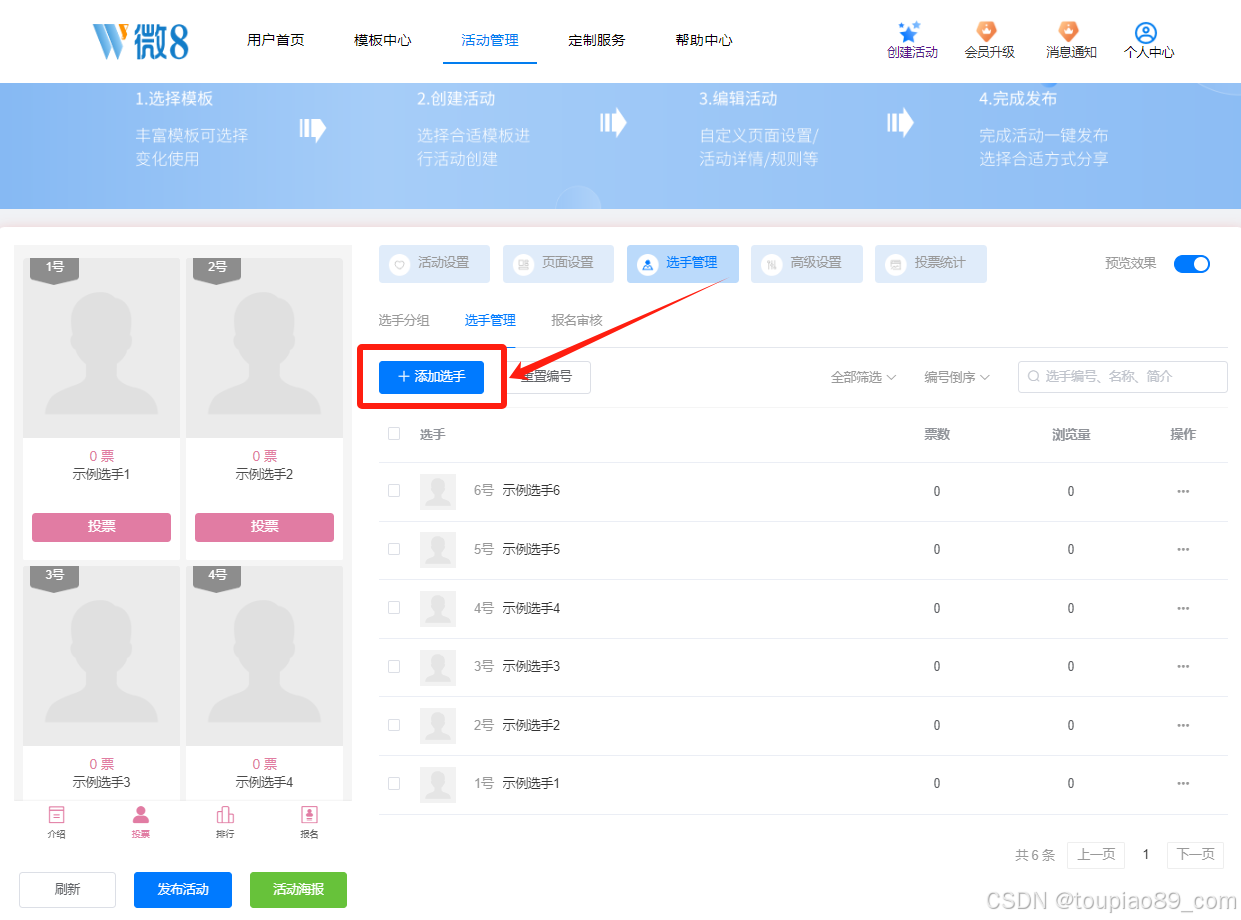Check the checkbox for 示例选手1
This screenshot has height=920, width=1241.
(394, 783)
